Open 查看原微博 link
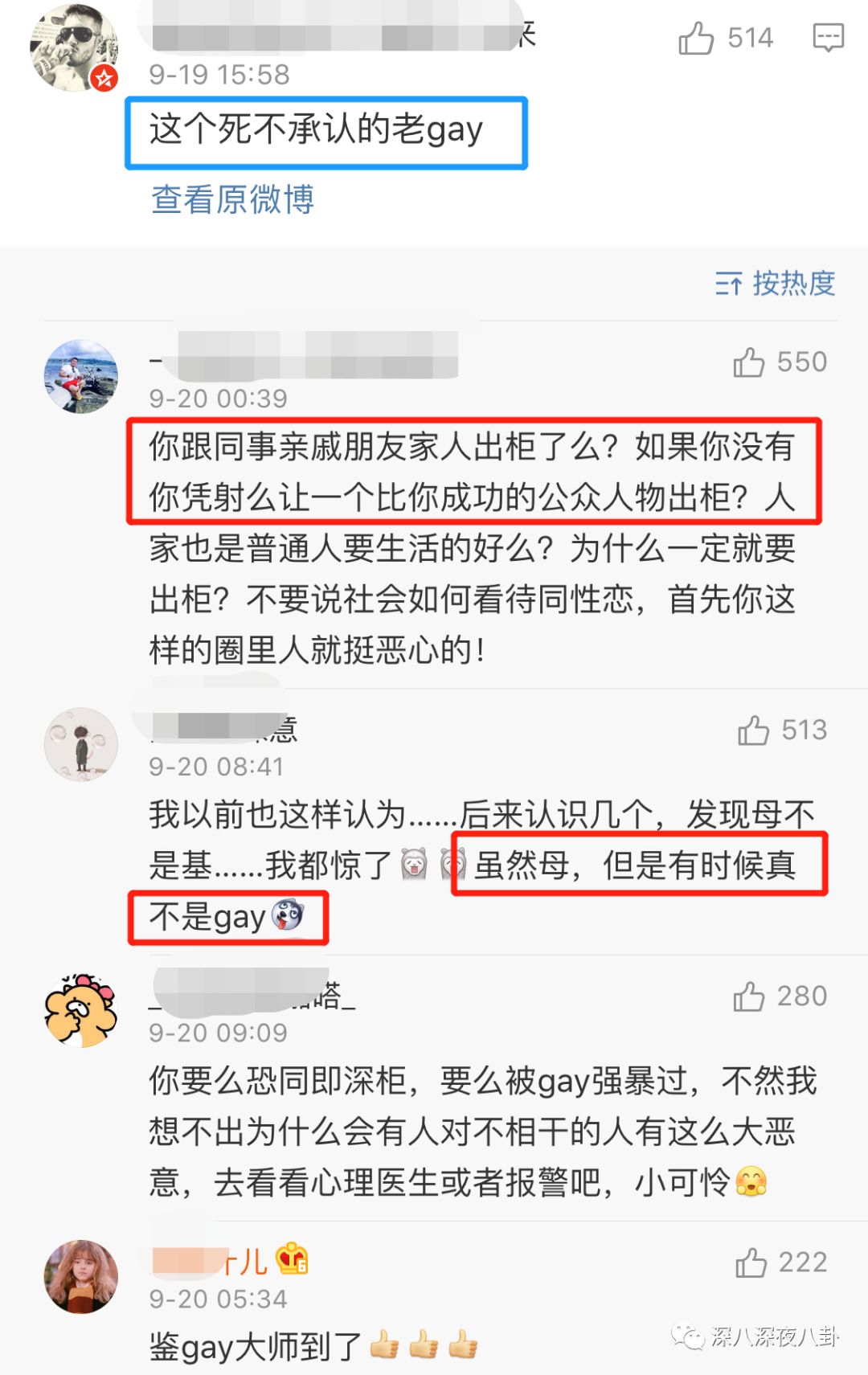Screen dimensions: 868x1375 [x=232, y=199]
